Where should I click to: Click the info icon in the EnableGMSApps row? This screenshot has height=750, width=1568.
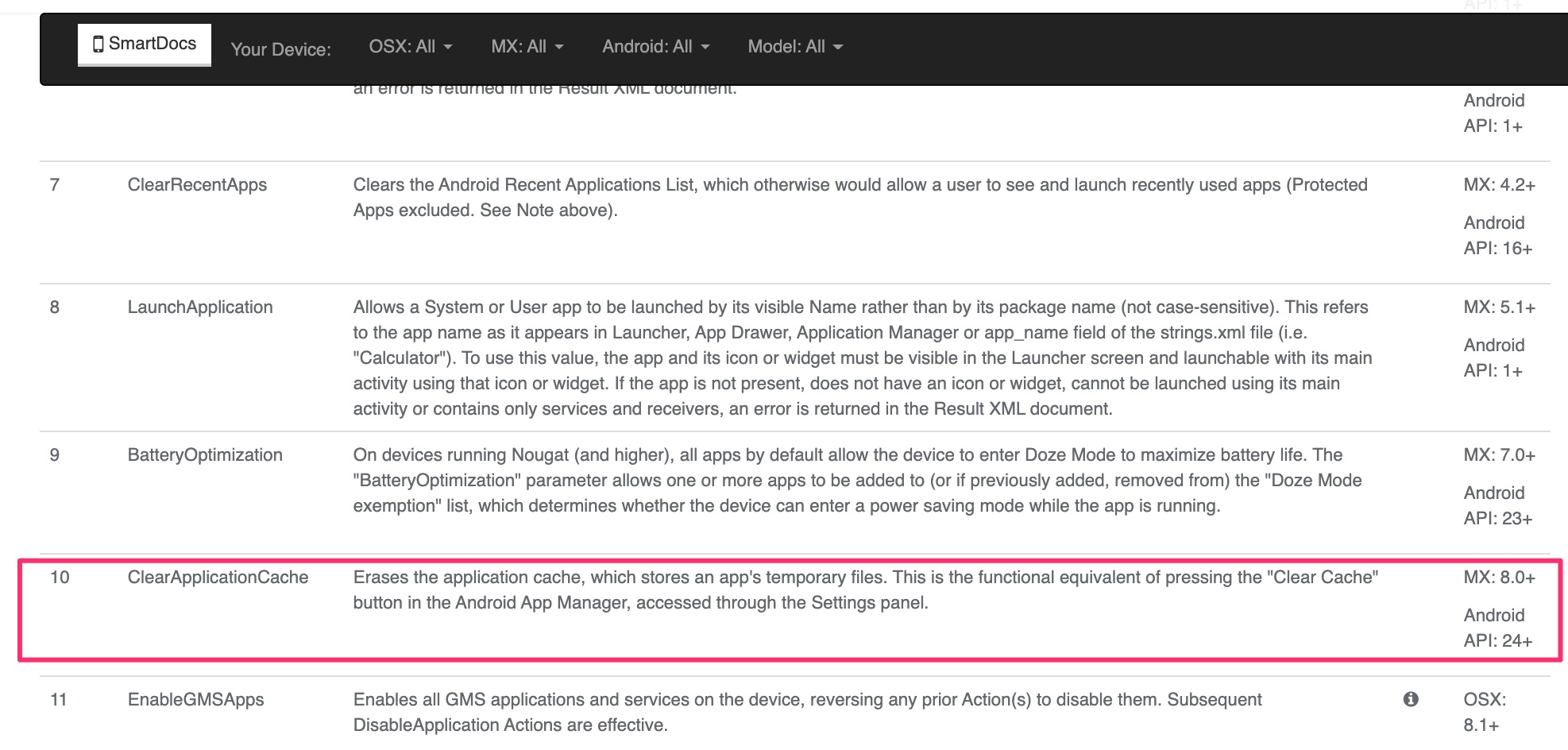pos(1411,699)
